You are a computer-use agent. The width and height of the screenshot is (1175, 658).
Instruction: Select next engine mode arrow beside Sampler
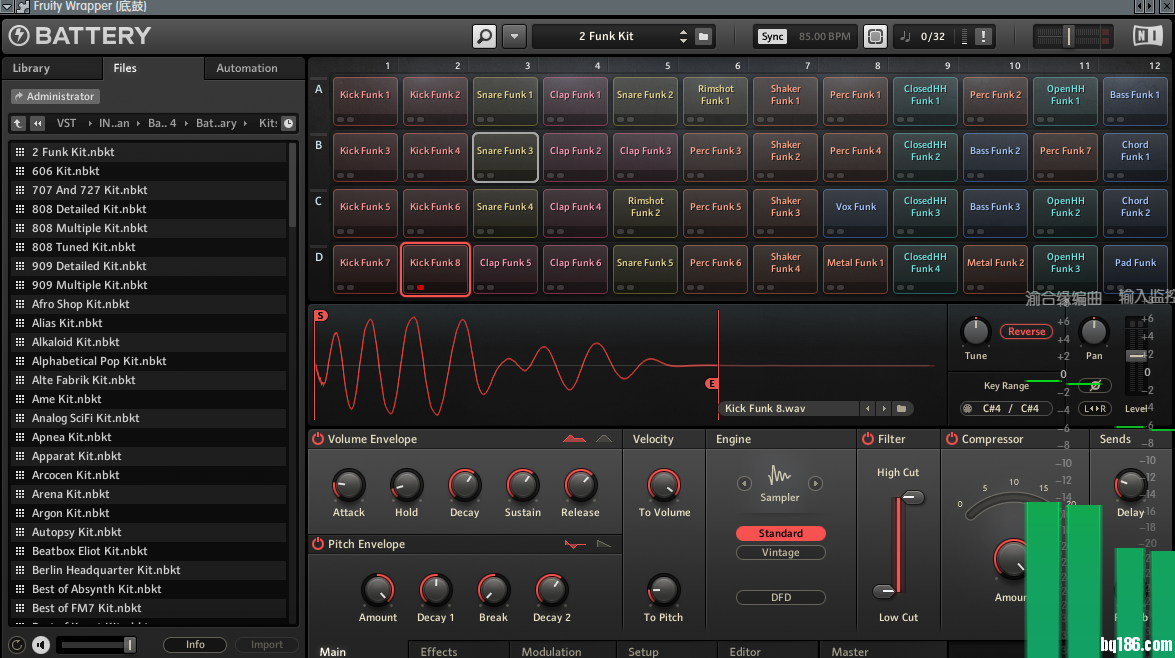coord(815,484)
